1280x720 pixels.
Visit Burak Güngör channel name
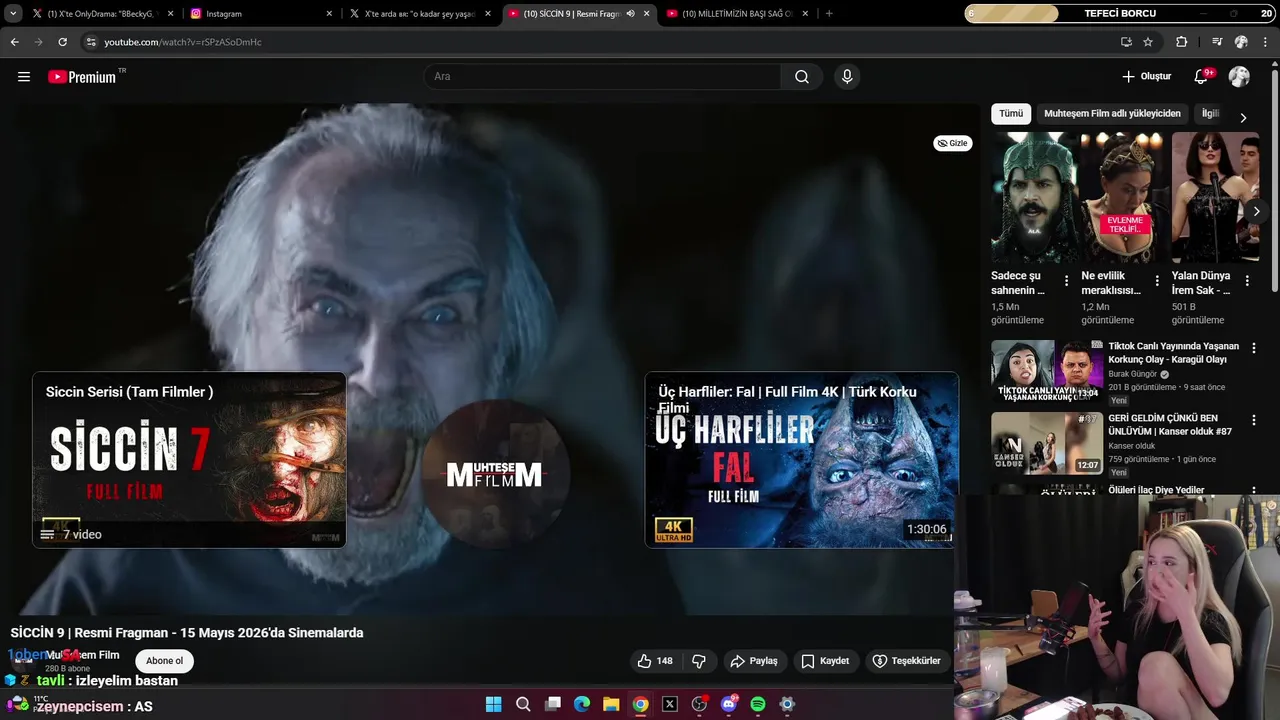point(1132,374)
